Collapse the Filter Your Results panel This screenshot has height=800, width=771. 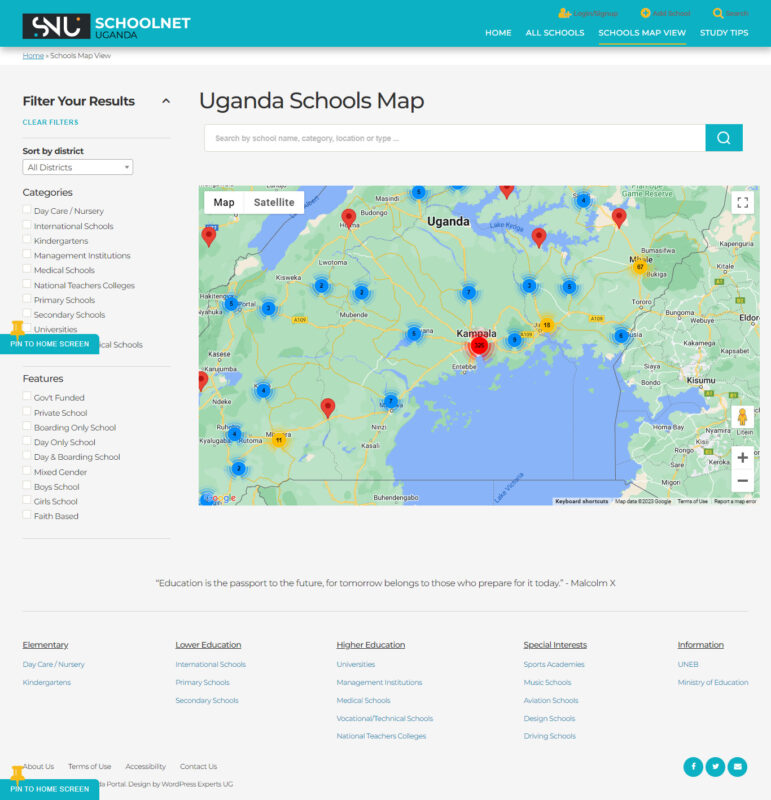click(x=166, y=101)
